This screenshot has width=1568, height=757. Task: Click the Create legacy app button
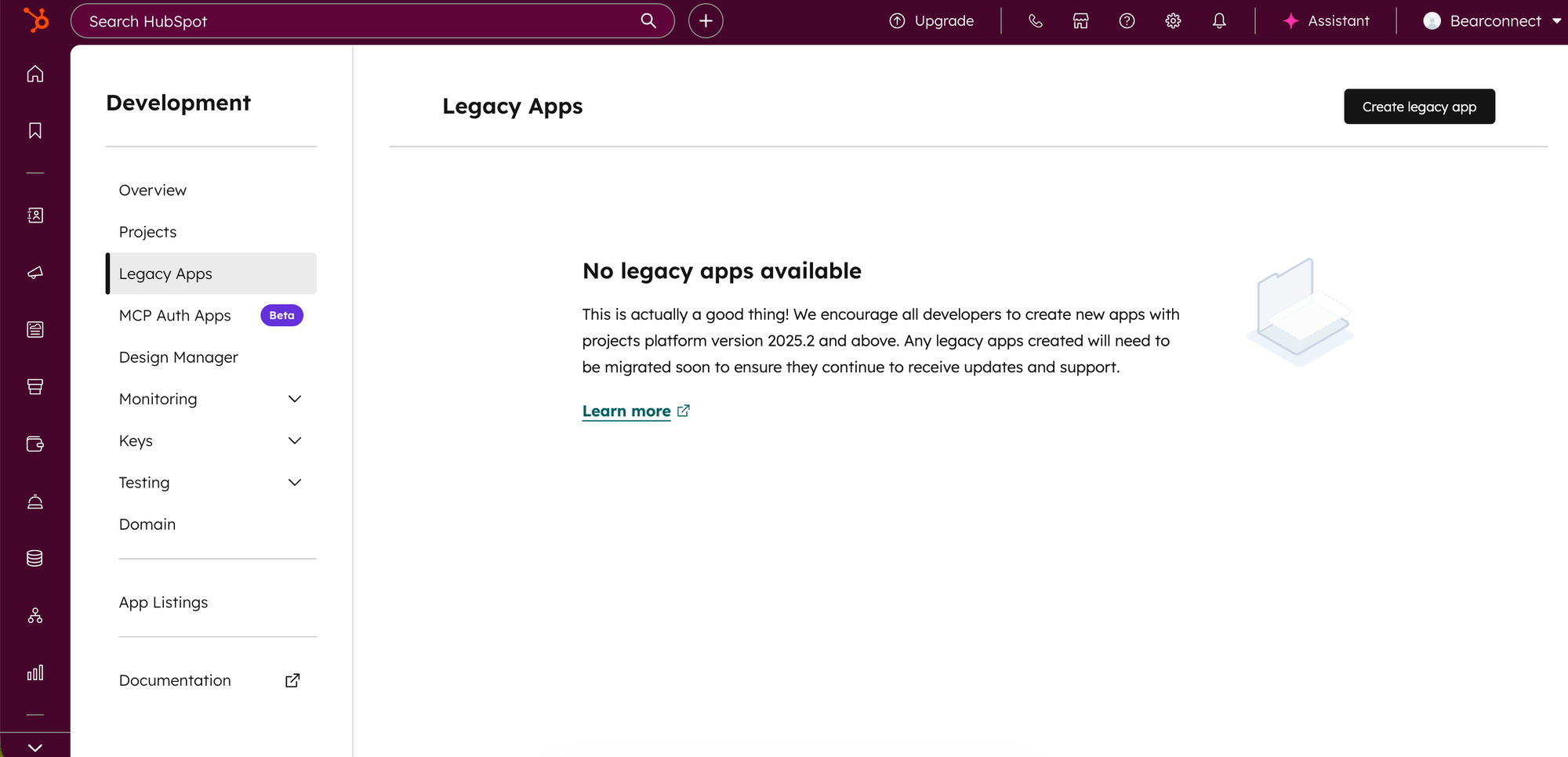click(x=1418, y=107)
